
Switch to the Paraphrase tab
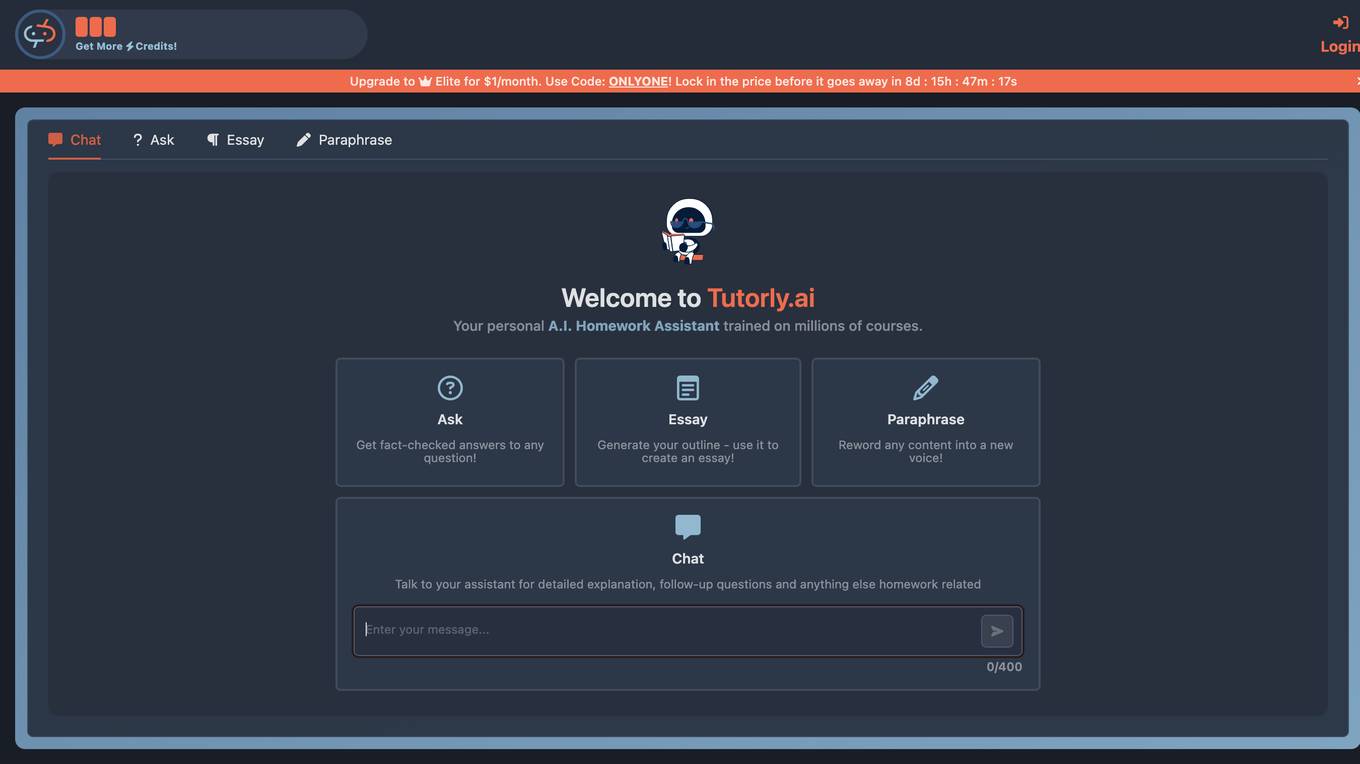click(x=344, y=140)
